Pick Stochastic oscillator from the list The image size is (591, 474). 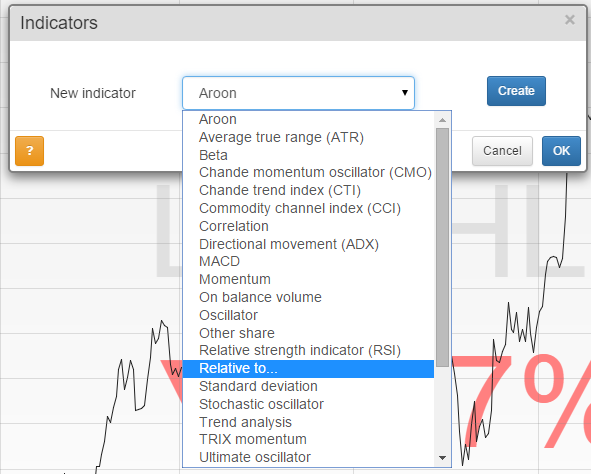pyautogui.click(x=308, y=404)
